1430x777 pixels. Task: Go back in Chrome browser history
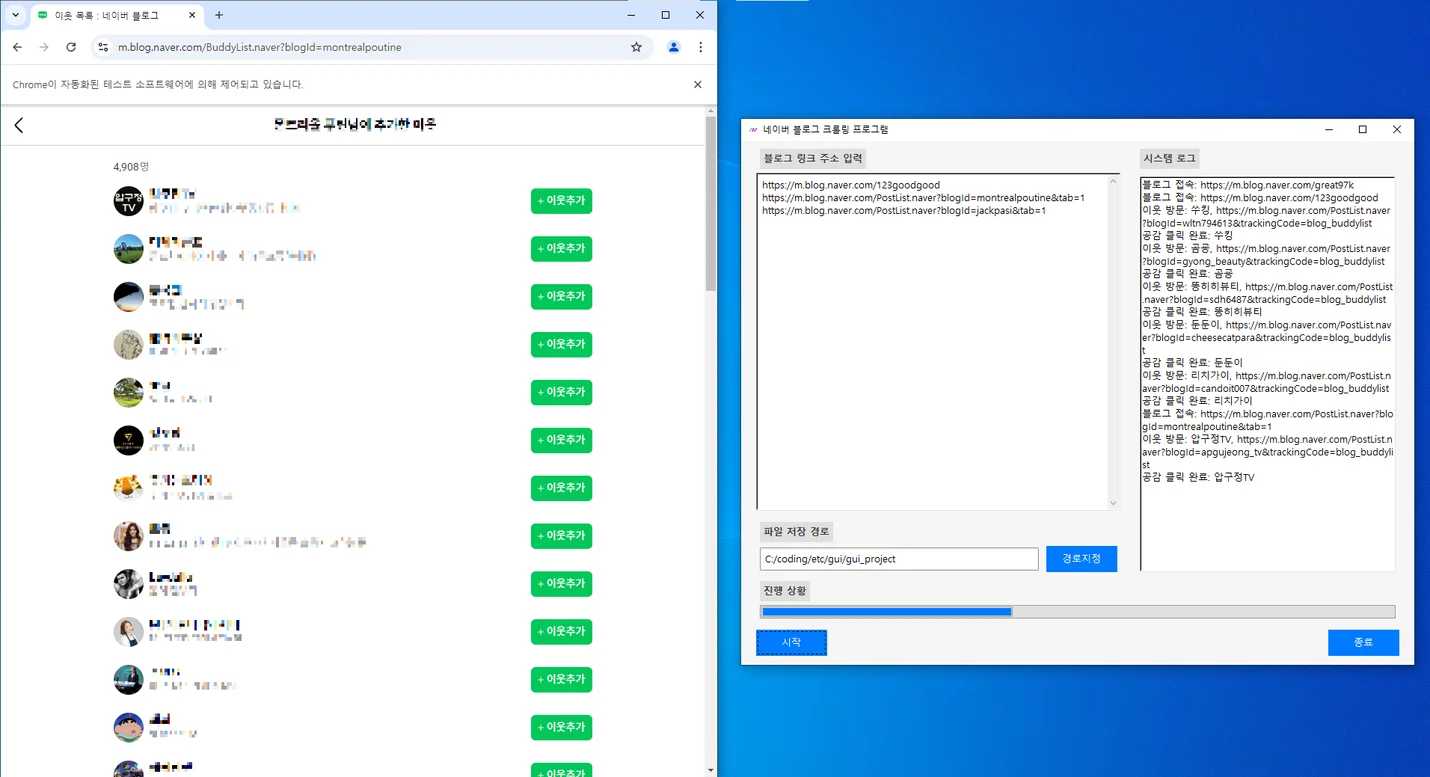pyautogui.click(x=17, y=47)
